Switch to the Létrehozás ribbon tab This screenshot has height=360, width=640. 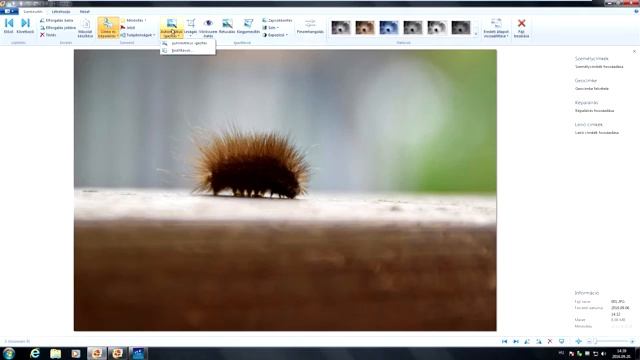click(x=61, y=11)
